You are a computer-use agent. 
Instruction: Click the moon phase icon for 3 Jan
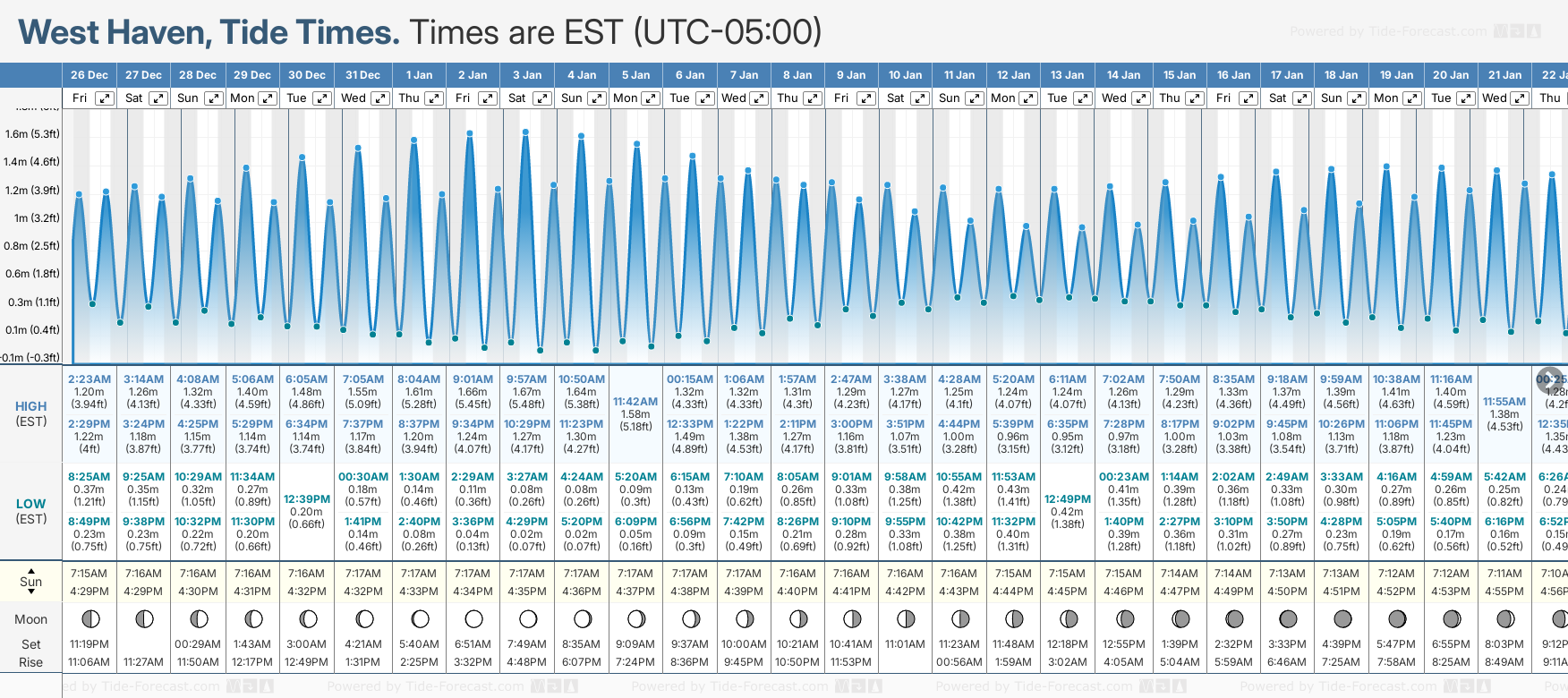(528, 618)
